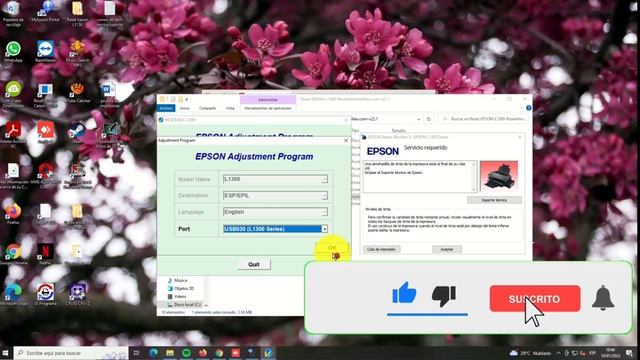The height and width of the screenshot is (360, 640).
Task: Switch to the Inicio ribbon tab
Action: click(x=185, y=108)
